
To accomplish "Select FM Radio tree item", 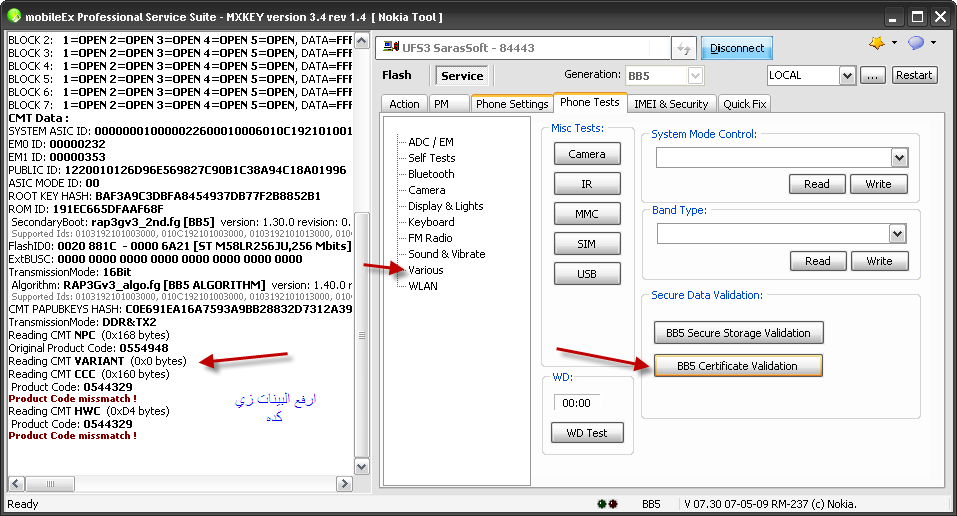I will [x=430, y=238].
